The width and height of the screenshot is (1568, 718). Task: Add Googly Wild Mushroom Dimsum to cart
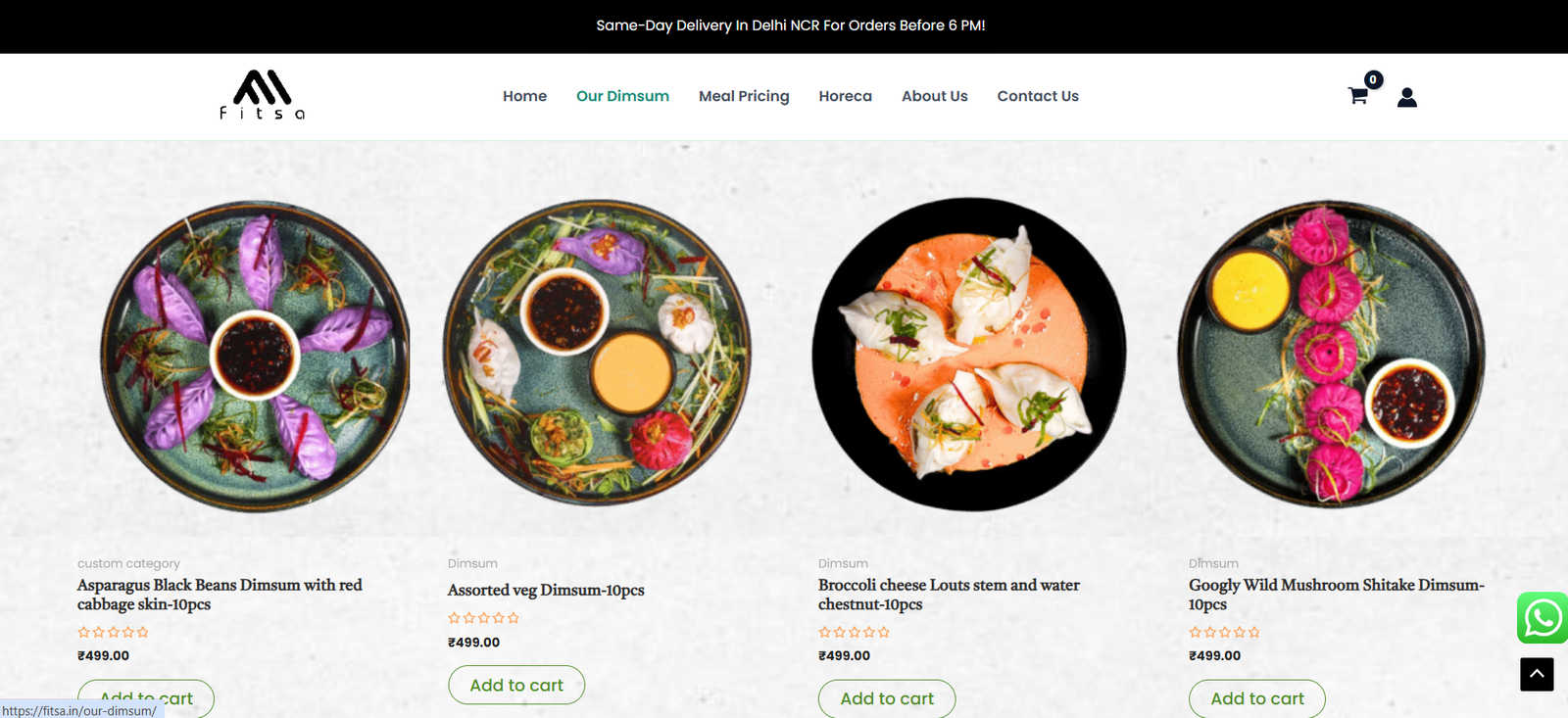point(1257,698)
